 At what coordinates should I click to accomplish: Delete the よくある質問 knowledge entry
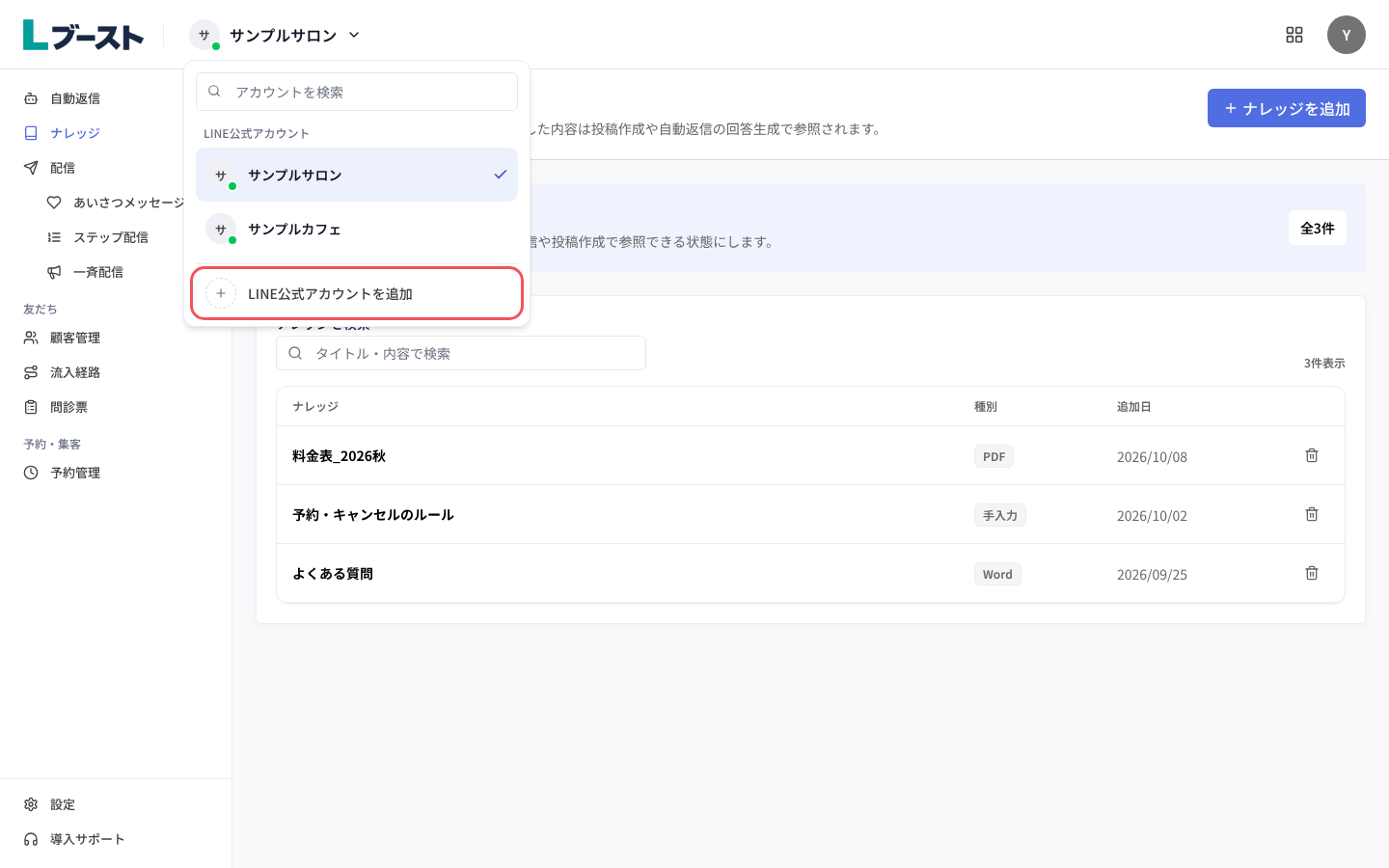coord(1312,573)
